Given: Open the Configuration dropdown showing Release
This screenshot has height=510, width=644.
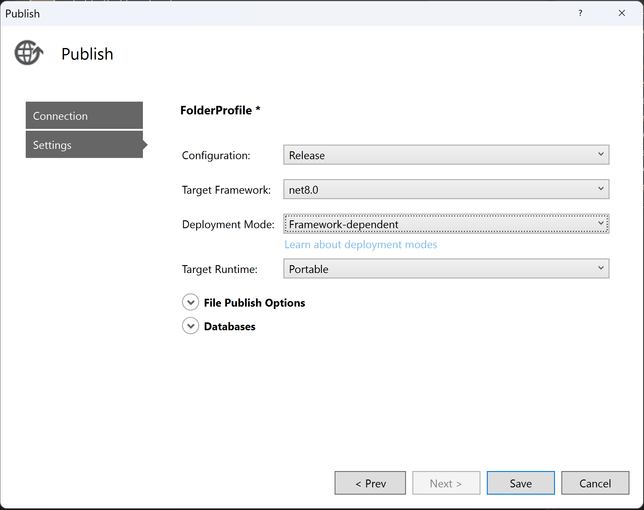Looking at the screenshot, I should pyautogui.click(x=446, y=155).
